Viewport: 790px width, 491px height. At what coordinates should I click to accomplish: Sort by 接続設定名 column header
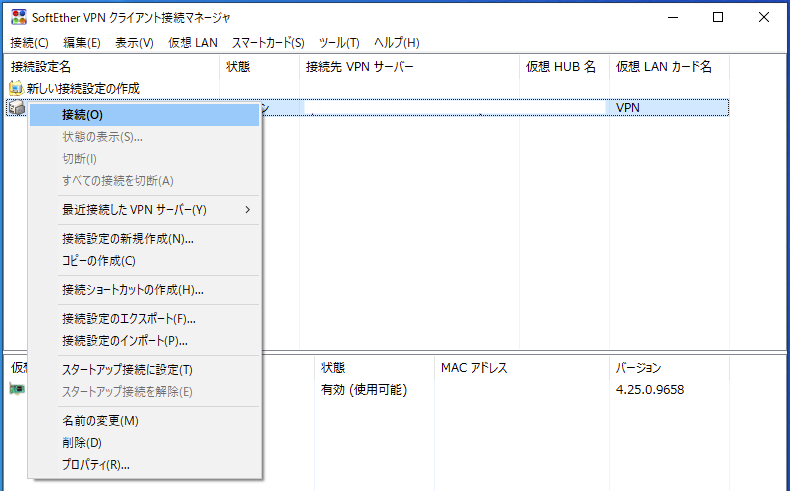coord(112,67)
